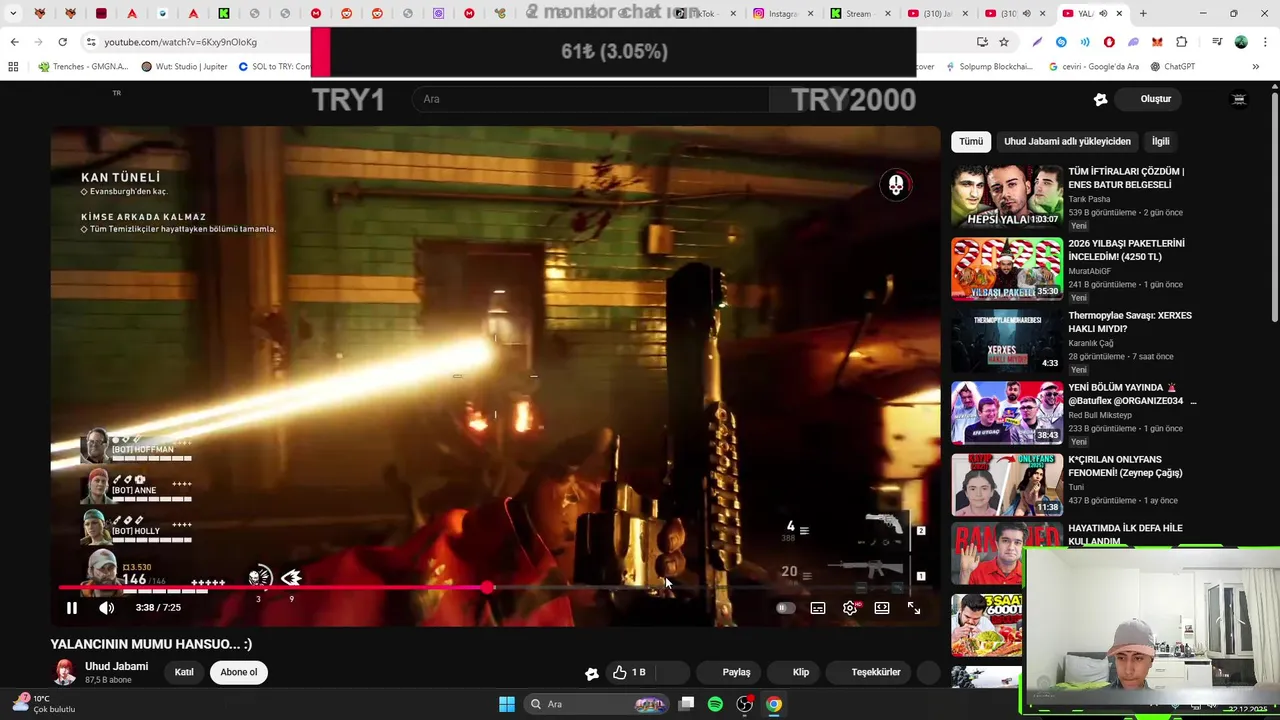
Task: Subscribe with Abone ol button
Action: (x=239, y=672)
